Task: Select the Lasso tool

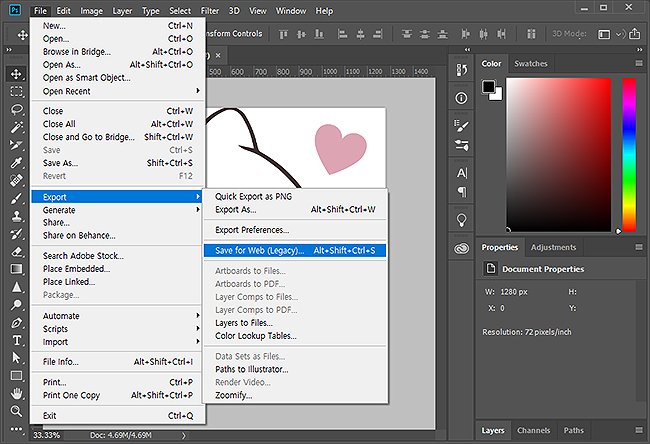Action: pyautogui.click(x=16, y=109)
